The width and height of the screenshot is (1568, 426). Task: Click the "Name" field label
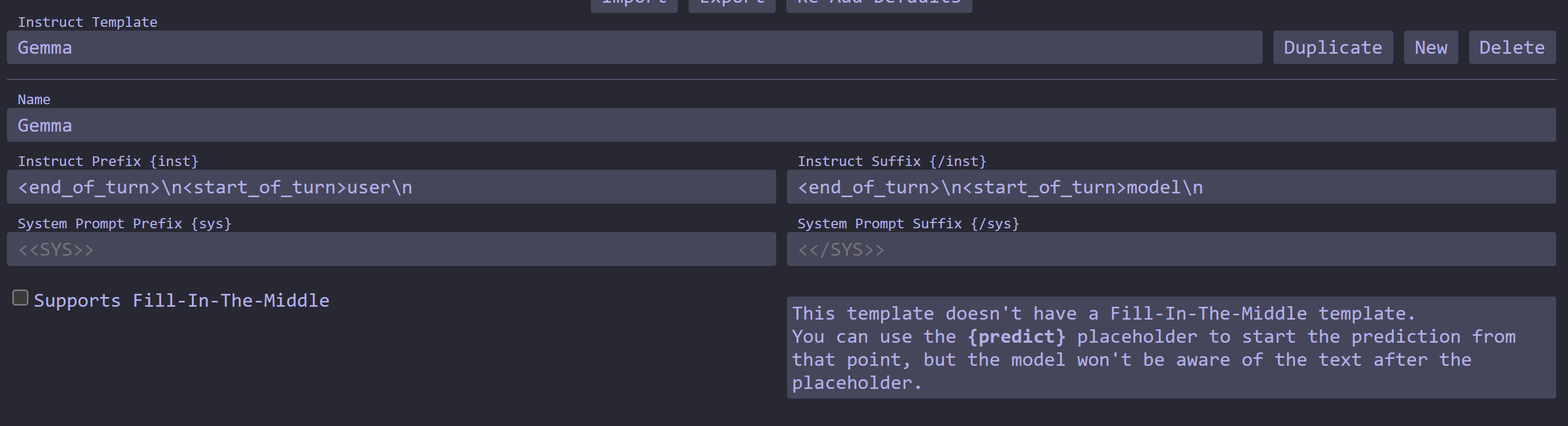[x=34, y=100]
